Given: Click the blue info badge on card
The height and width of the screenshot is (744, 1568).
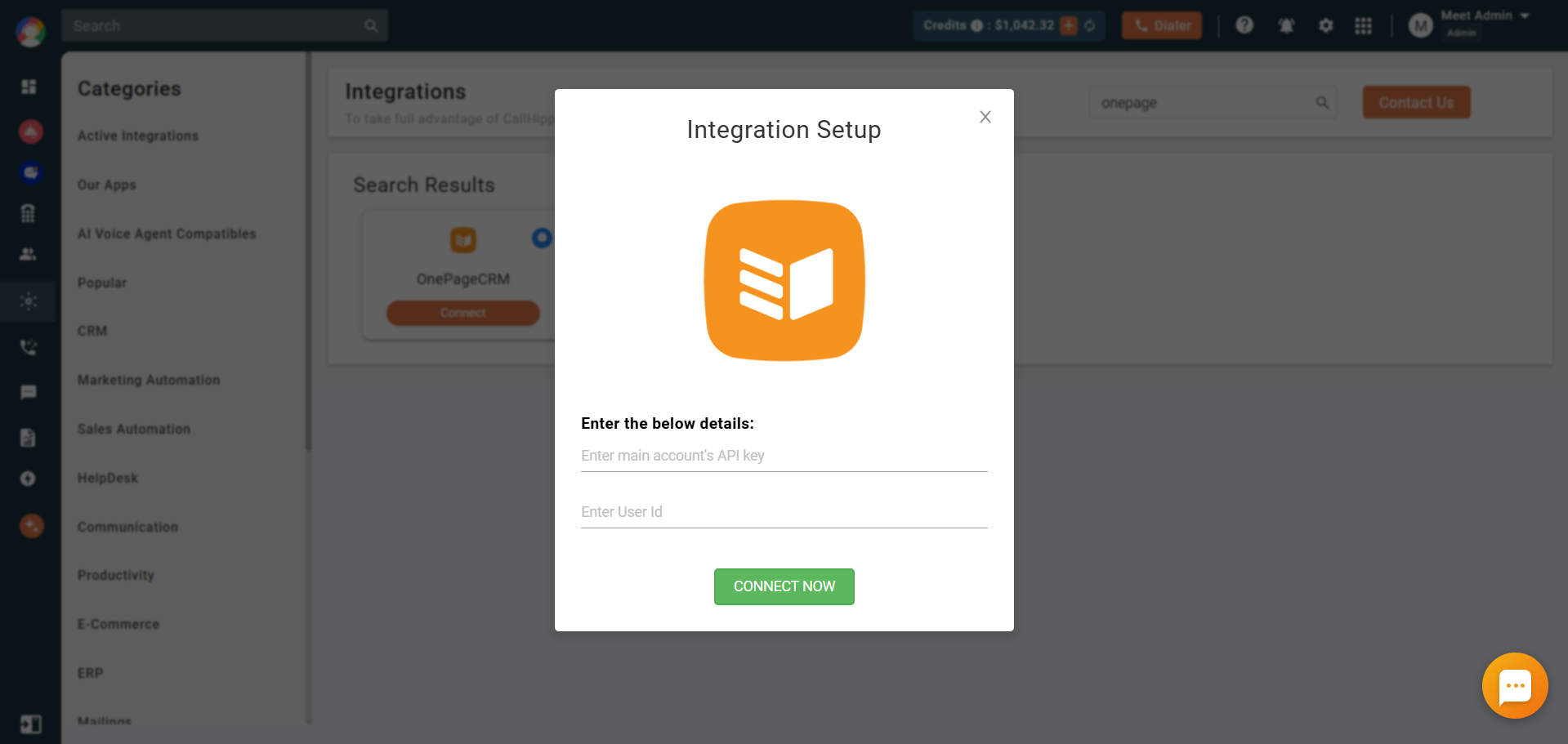Looking at the screenshot, I should (x=542, y=238).
